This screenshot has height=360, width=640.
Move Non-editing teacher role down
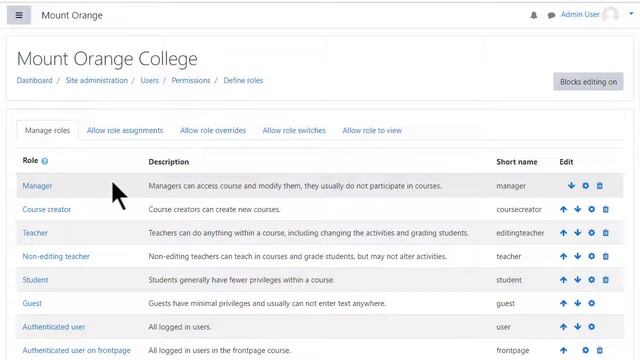578,256
